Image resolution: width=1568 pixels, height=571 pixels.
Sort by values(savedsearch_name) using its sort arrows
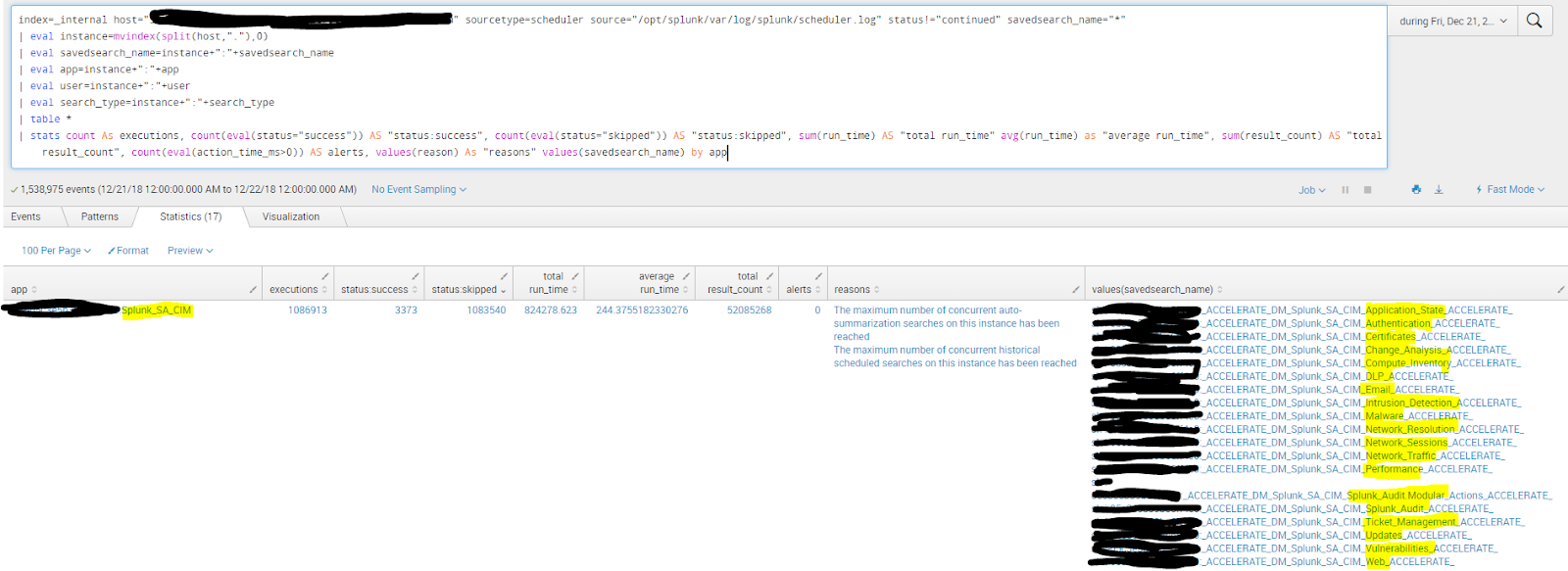pos(1220,290)
